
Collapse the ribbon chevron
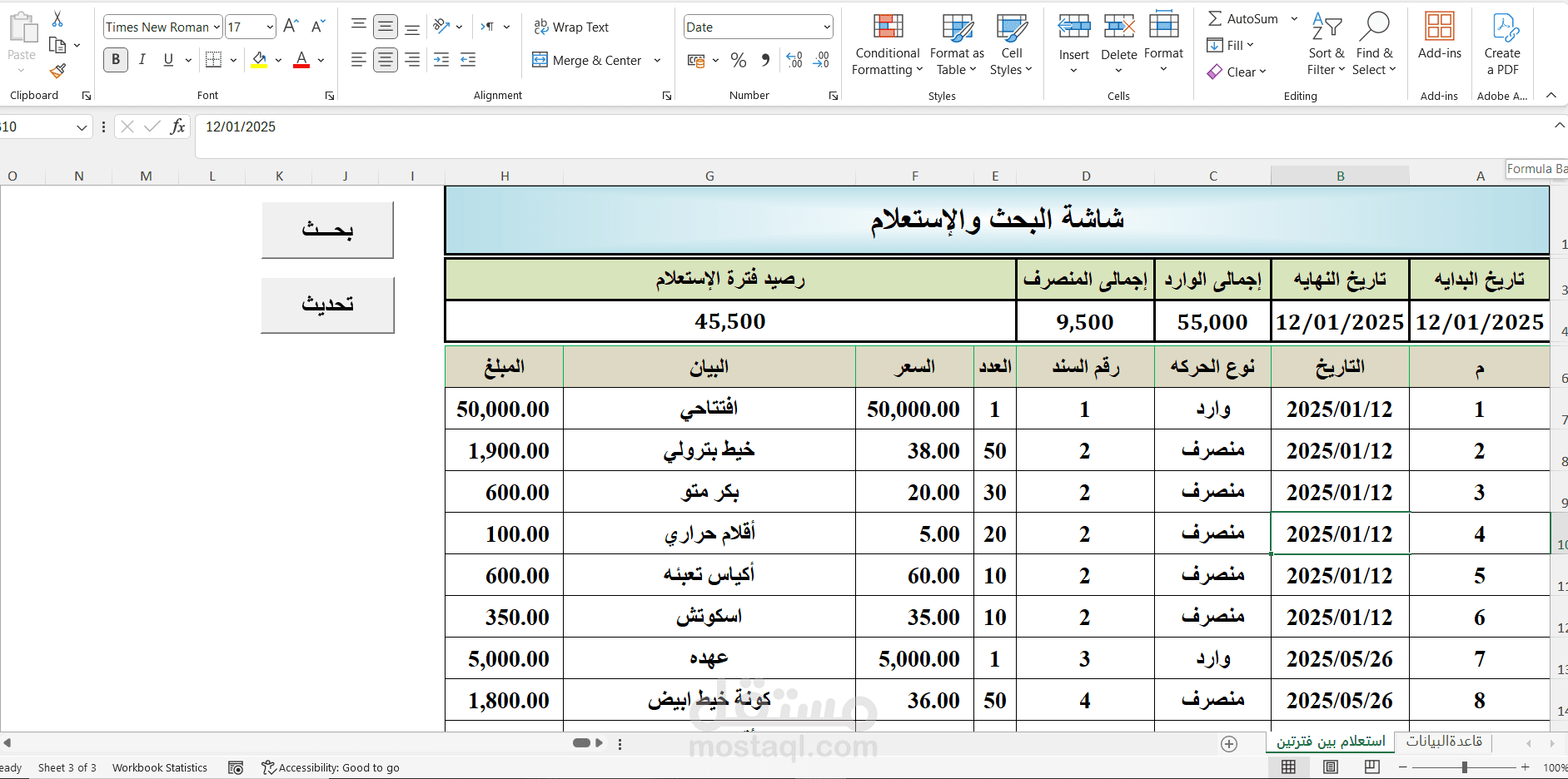pyautogui.click(x=1551, y=96)
